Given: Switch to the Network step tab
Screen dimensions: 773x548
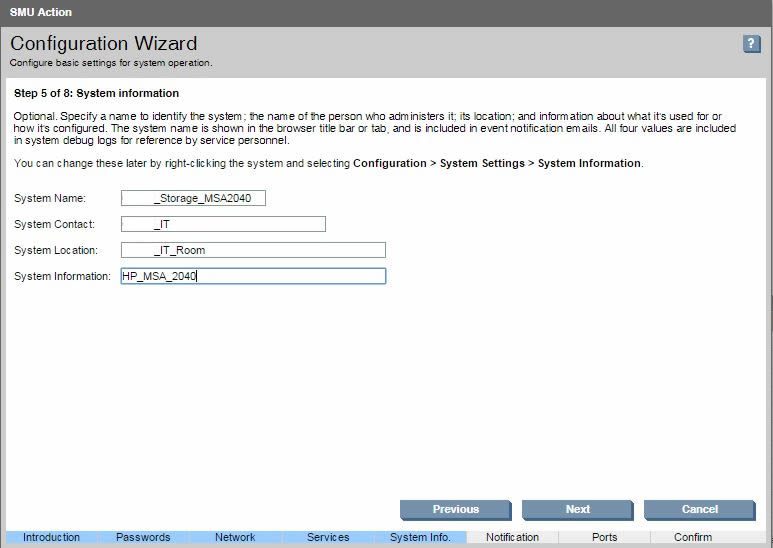Looking at the screenshot, I should [x=235, y=537].
